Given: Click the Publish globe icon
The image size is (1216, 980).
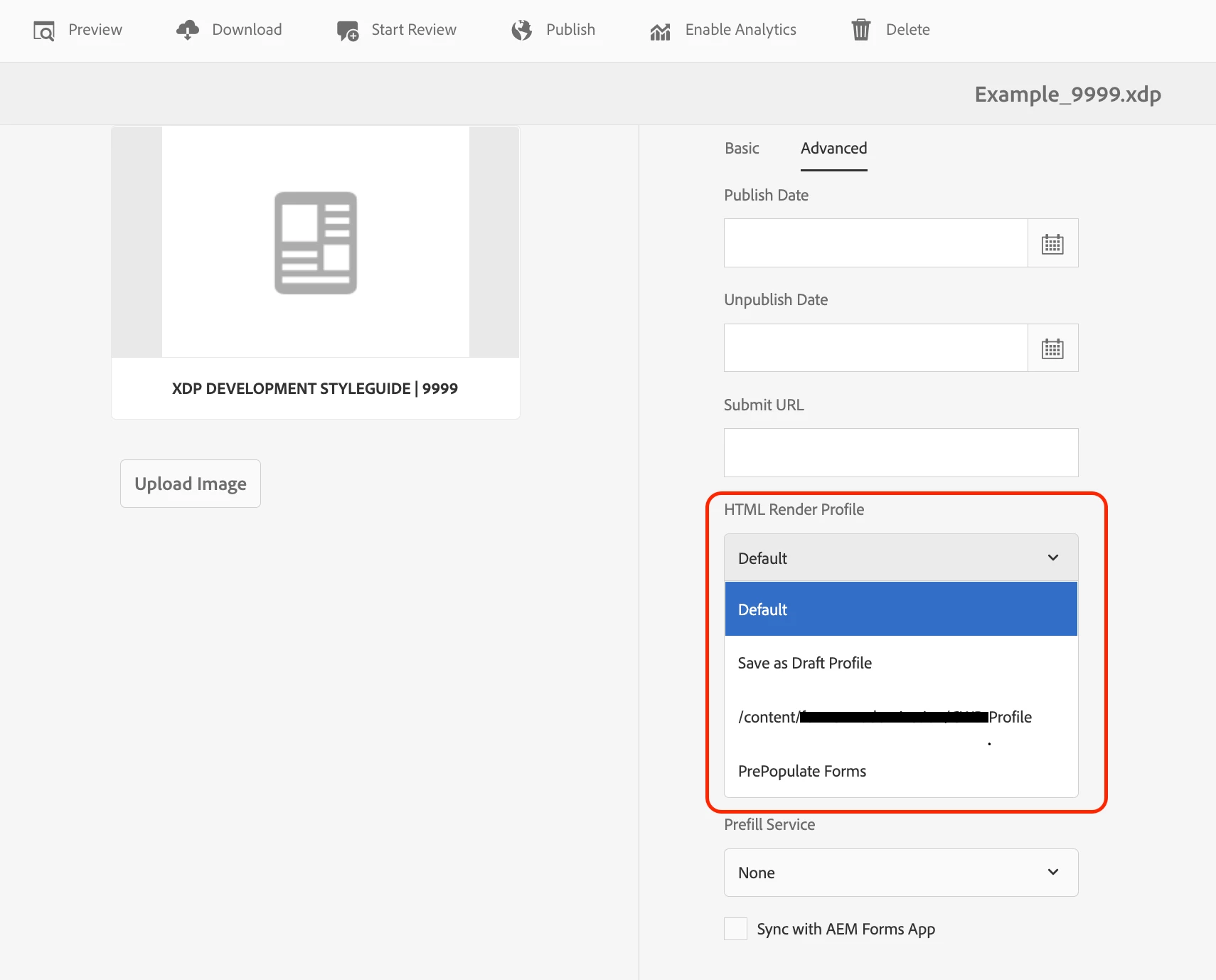Looking at the screenshot, I should (522, 30).
